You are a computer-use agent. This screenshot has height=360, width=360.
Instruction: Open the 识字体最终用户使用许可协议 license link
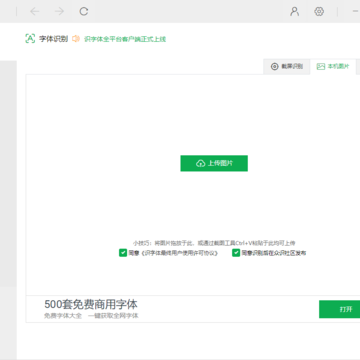pyautogui.click(x=180, y=253)
